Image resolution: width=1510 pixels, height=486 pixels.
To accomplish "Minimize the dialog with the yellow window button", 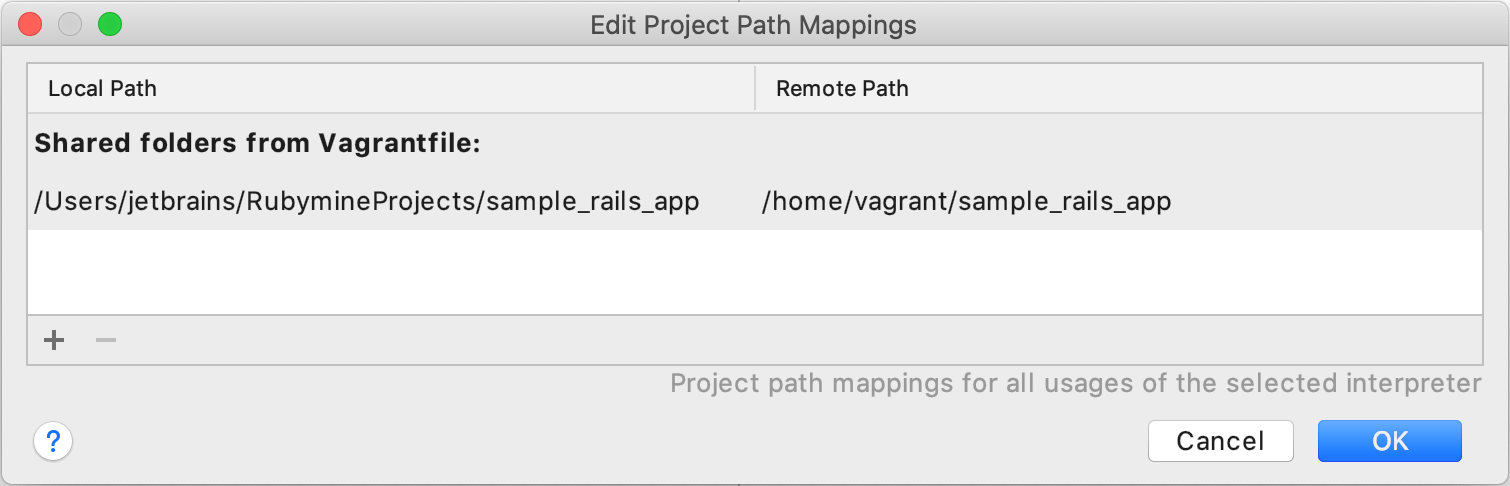I will tap(70, 24).
